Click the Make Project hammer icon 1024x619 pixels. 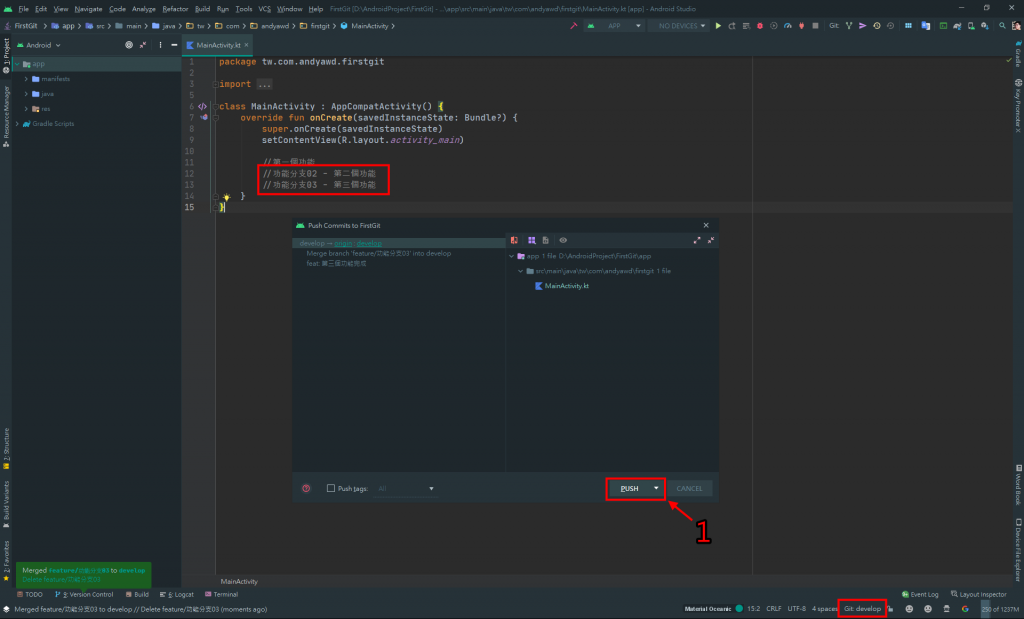tap(573, 26)
